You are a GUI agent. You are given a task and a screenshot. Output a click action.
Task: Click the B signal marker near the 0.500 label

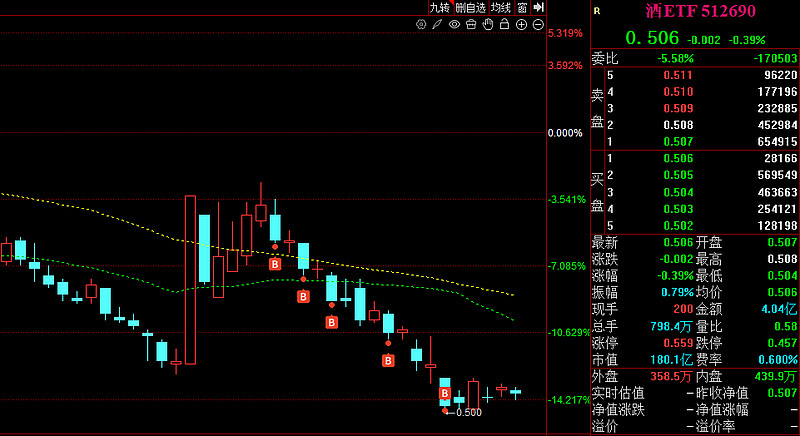(x=445, y=393)
